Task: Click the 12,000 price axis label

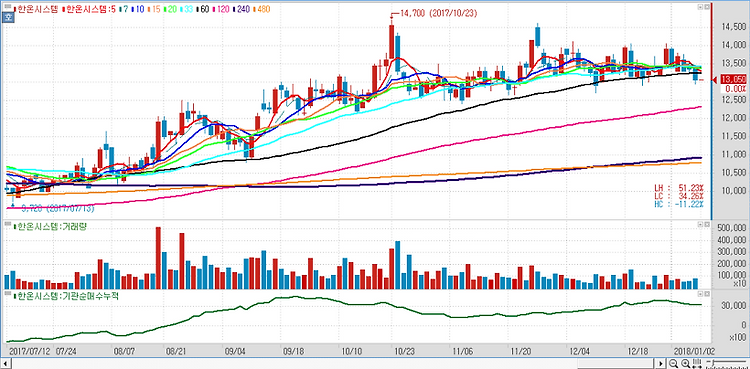Action: tap(733, 118)
